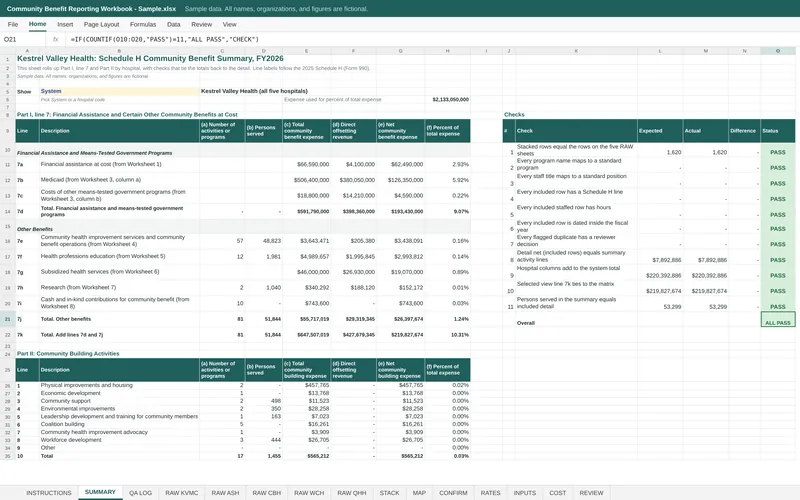Click the $457,765 physical improvements expense cell
The image size is (800, 500).
(307, 385)
